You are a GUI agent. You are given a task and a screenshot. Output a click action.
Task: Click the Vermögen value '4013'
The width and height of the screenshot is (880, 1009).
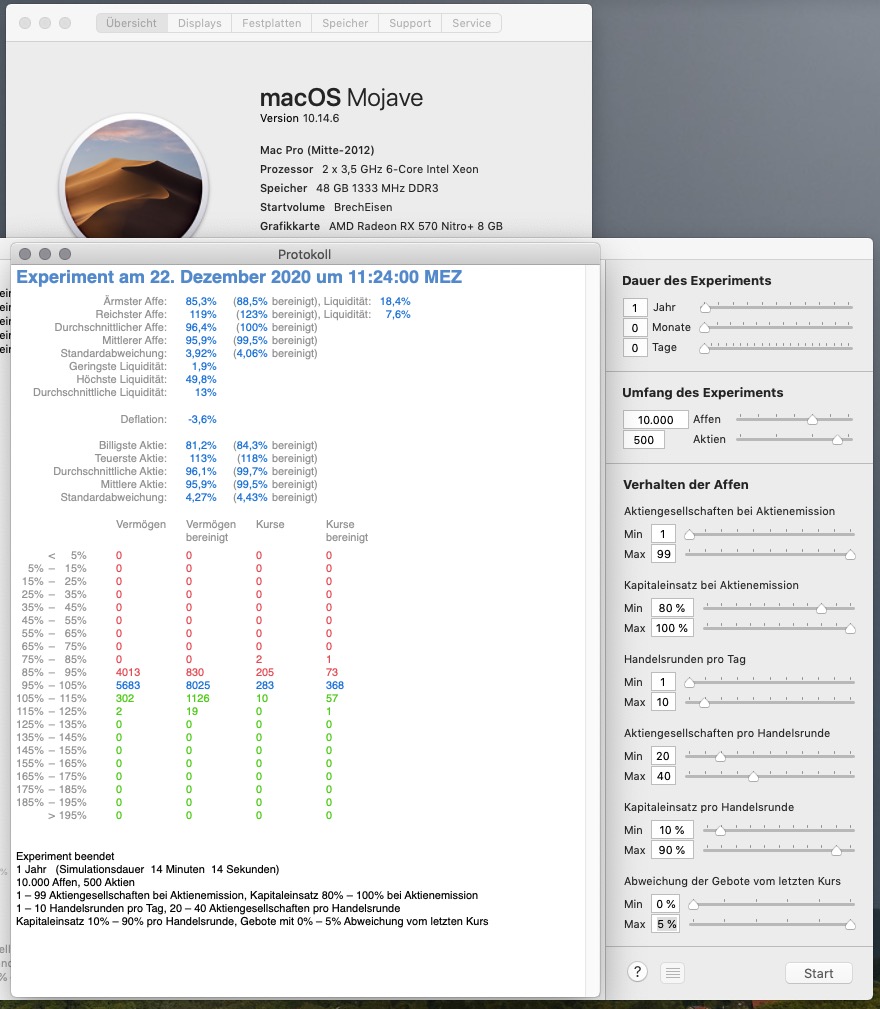128,672
